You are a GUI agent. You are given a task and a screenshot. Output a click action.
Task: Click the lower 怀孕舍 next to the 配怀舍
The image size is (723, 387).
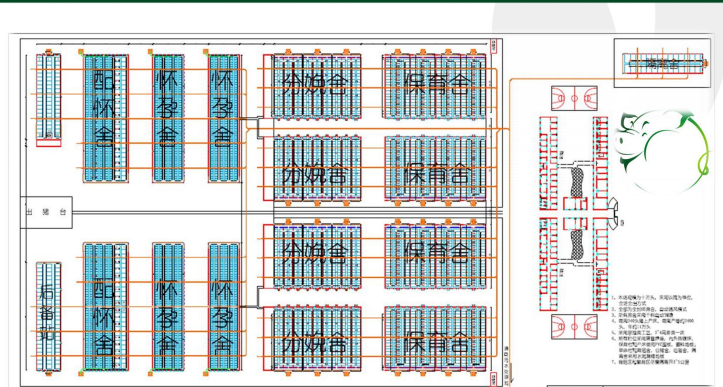(x=168, y=307)
